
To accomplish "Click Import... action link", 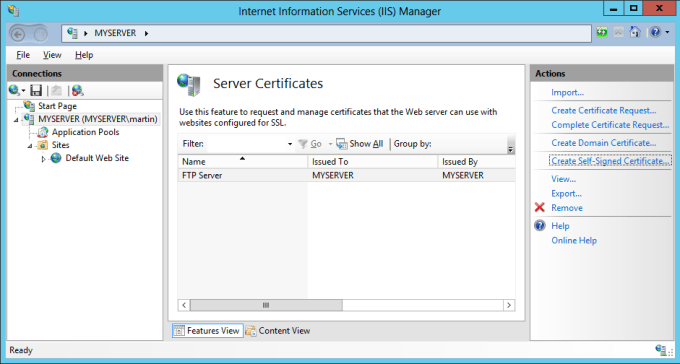I will (567, 92).
